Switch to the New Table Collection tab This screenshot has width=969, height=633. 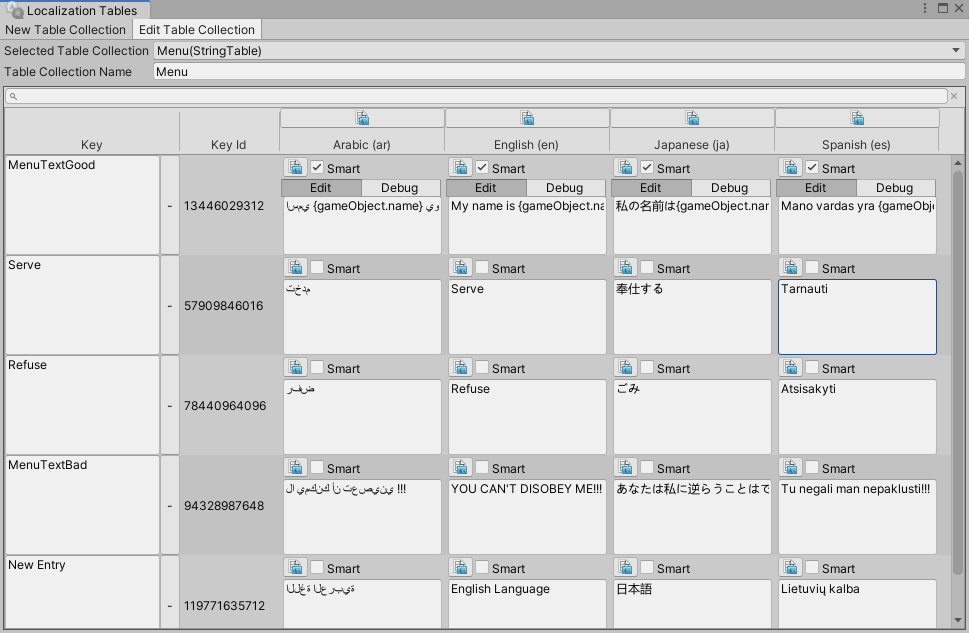pyautogui.click(x=65, y=29)
